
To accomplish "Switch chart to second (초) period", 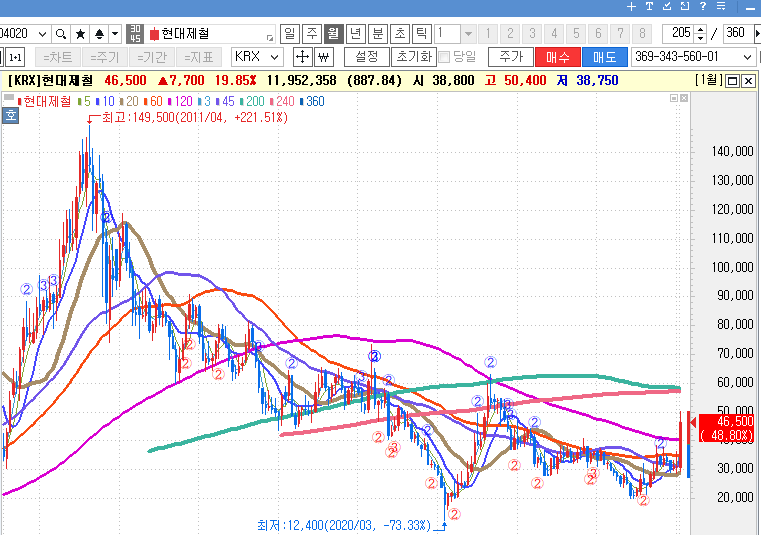I will pos(399,33).
